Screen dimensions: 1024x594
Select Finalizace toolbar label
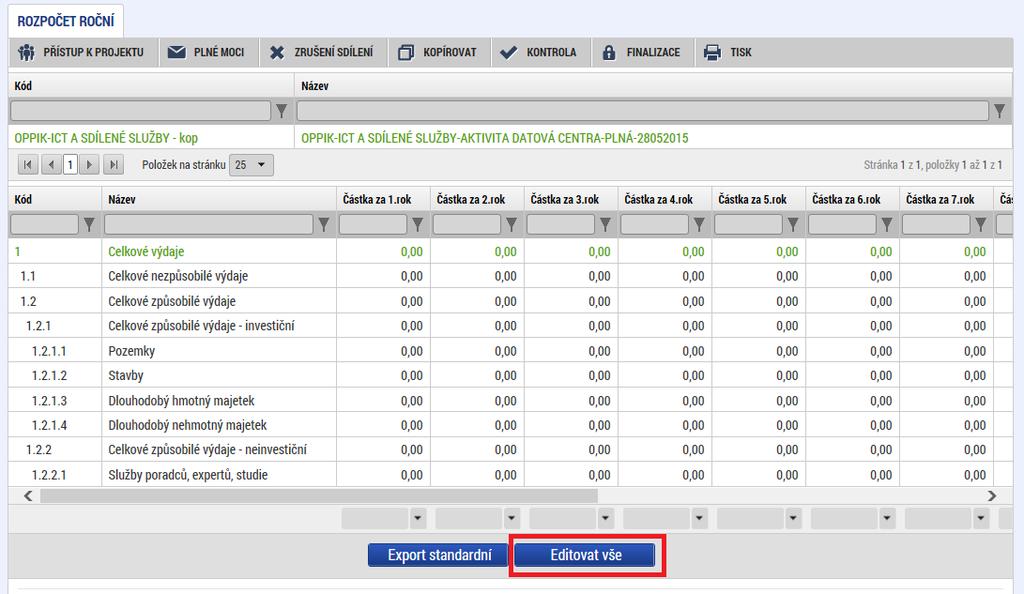click(x=653, y=52)
